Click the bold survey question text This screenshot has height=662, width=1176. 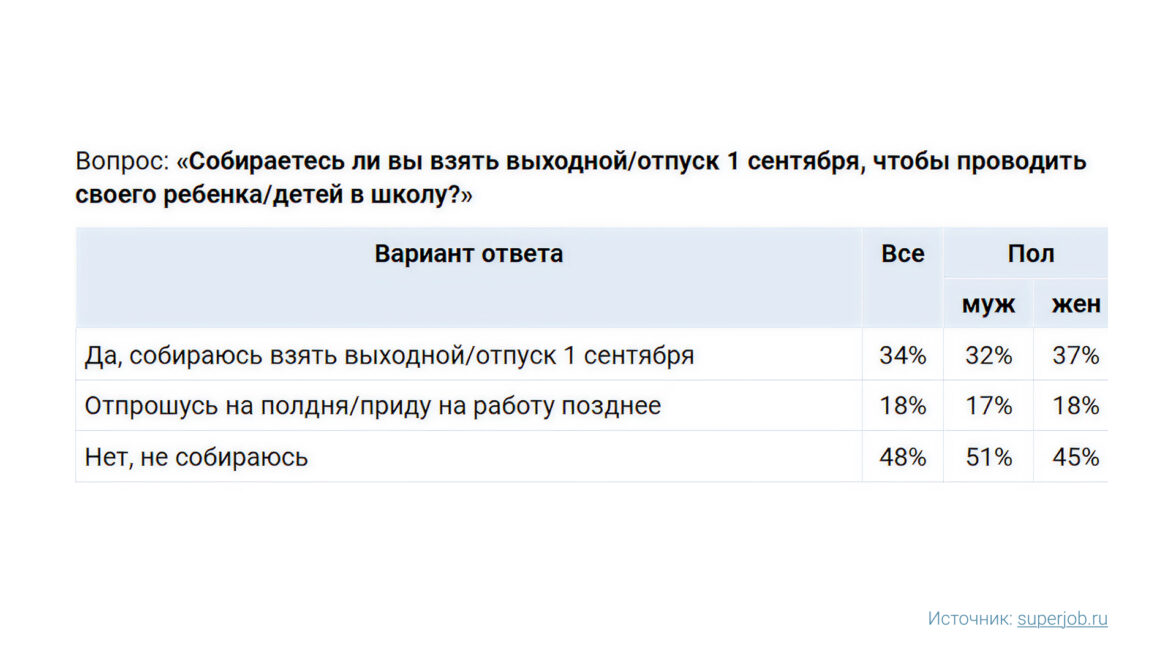pos(636,162)
